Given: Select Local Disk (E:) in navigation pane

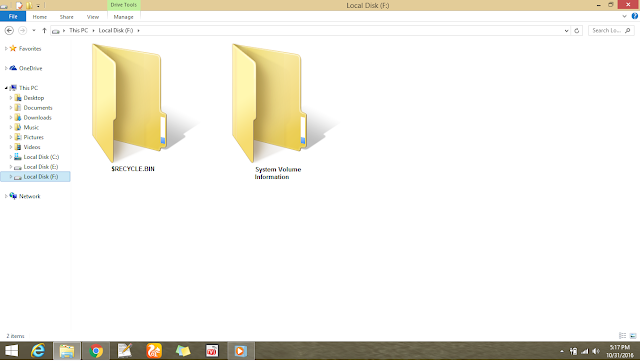Looking at the screenshot, I should [x=41, y=167].
